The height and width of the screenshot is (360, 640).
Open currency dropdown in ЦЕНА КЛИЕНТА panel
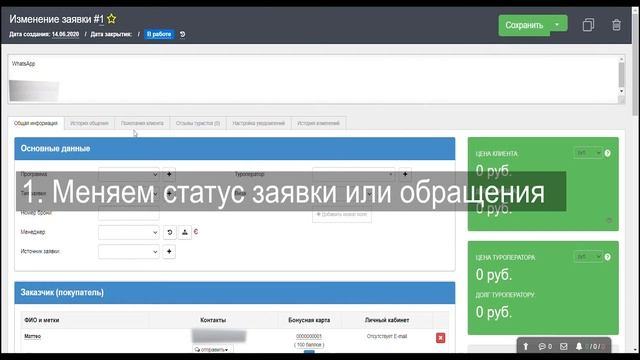588,153
